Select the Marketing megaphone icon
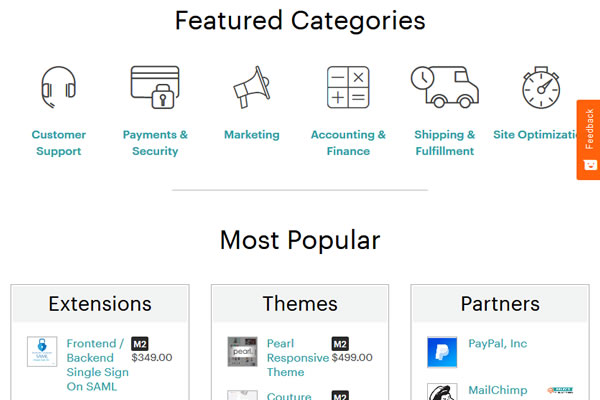 pyautogui.click(x=251, y=88)
